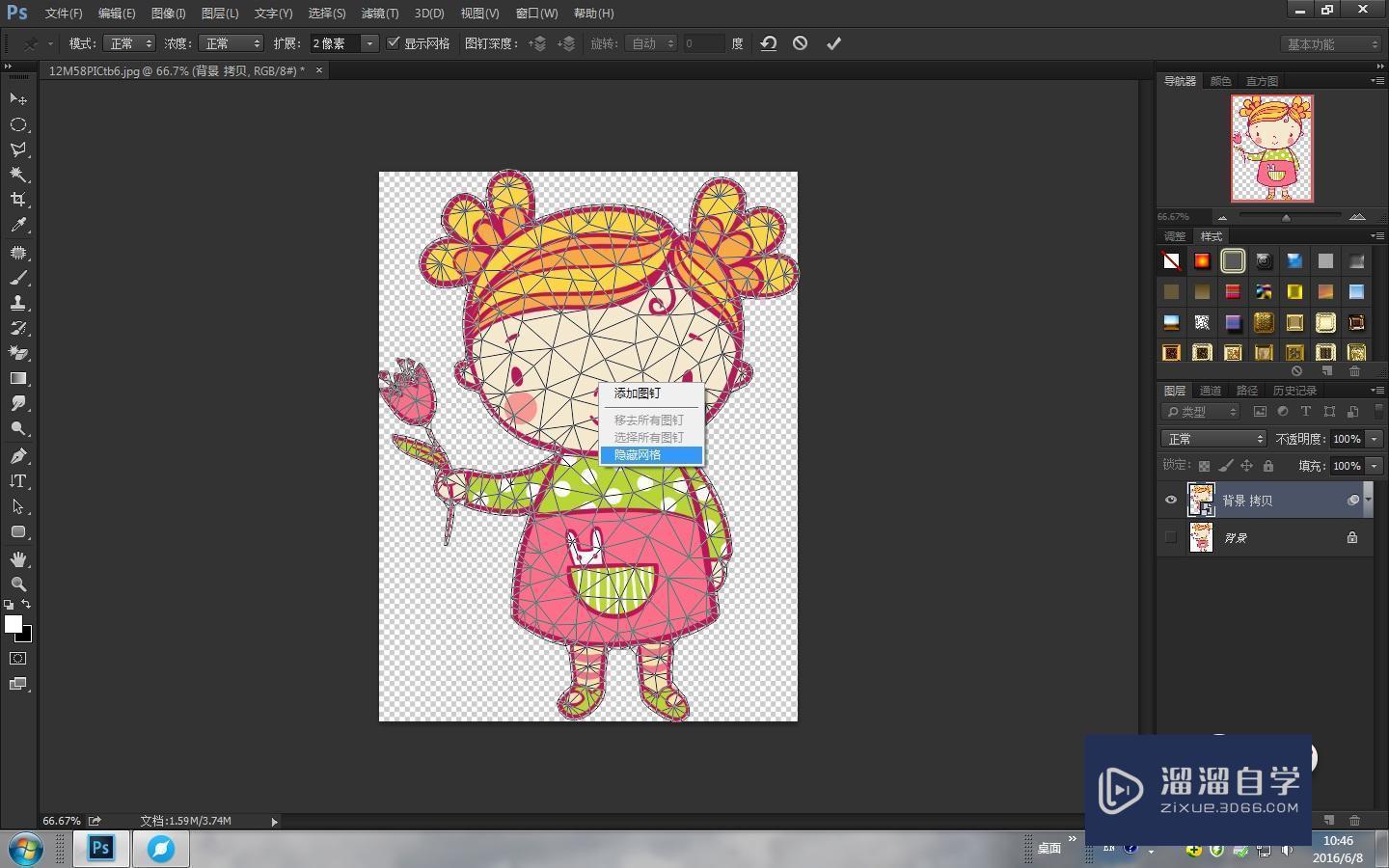
Task: Open 扩展 expansion dropdown arrow
Action: pyautogui.click(x=368, y=43)
